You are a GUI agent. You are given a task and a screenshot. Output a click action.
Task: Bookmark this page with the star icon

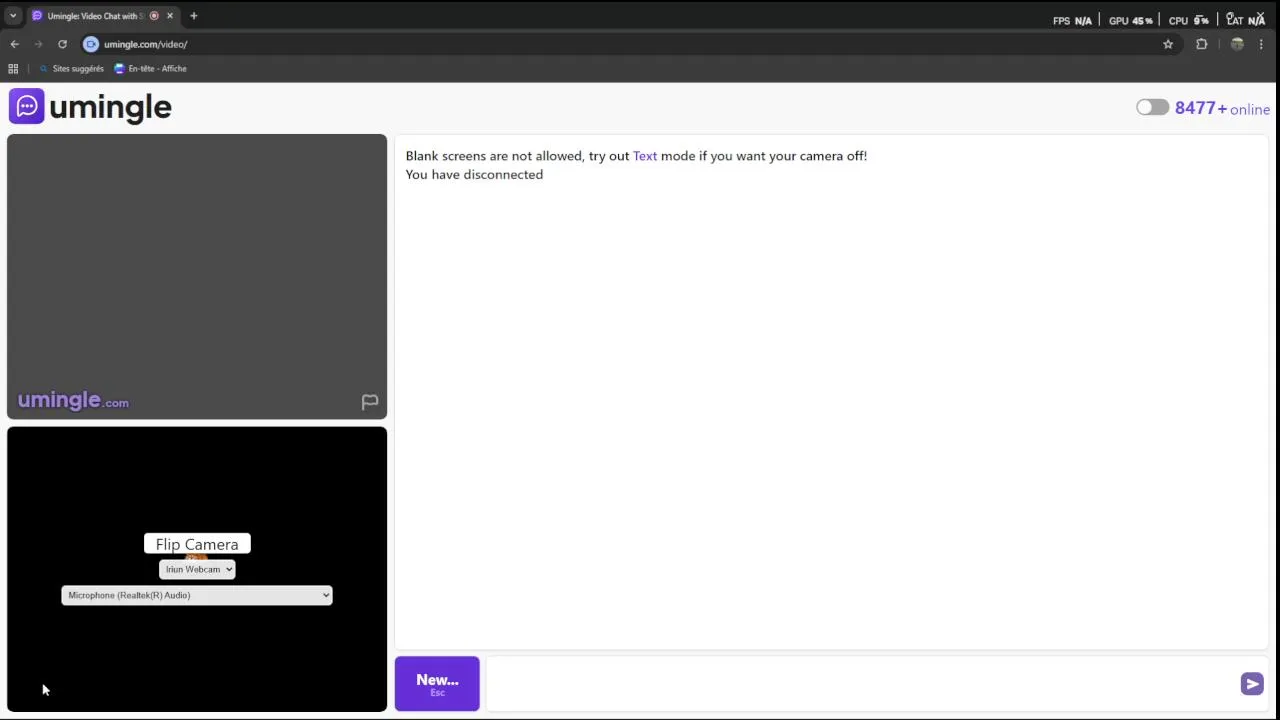click(1168, 44)
